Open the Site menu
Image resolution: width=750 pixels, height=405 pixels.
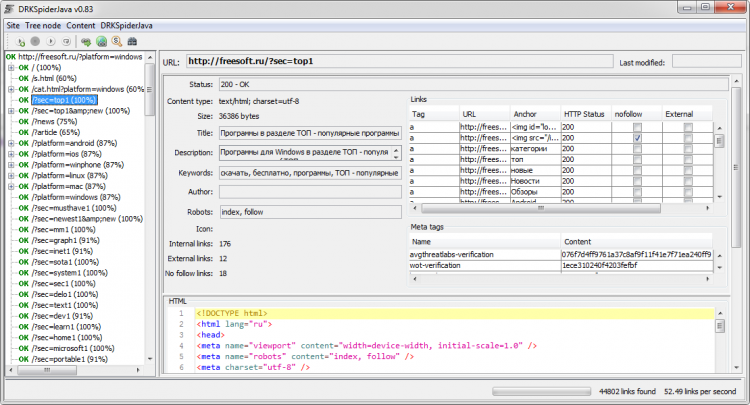point(14,24)
